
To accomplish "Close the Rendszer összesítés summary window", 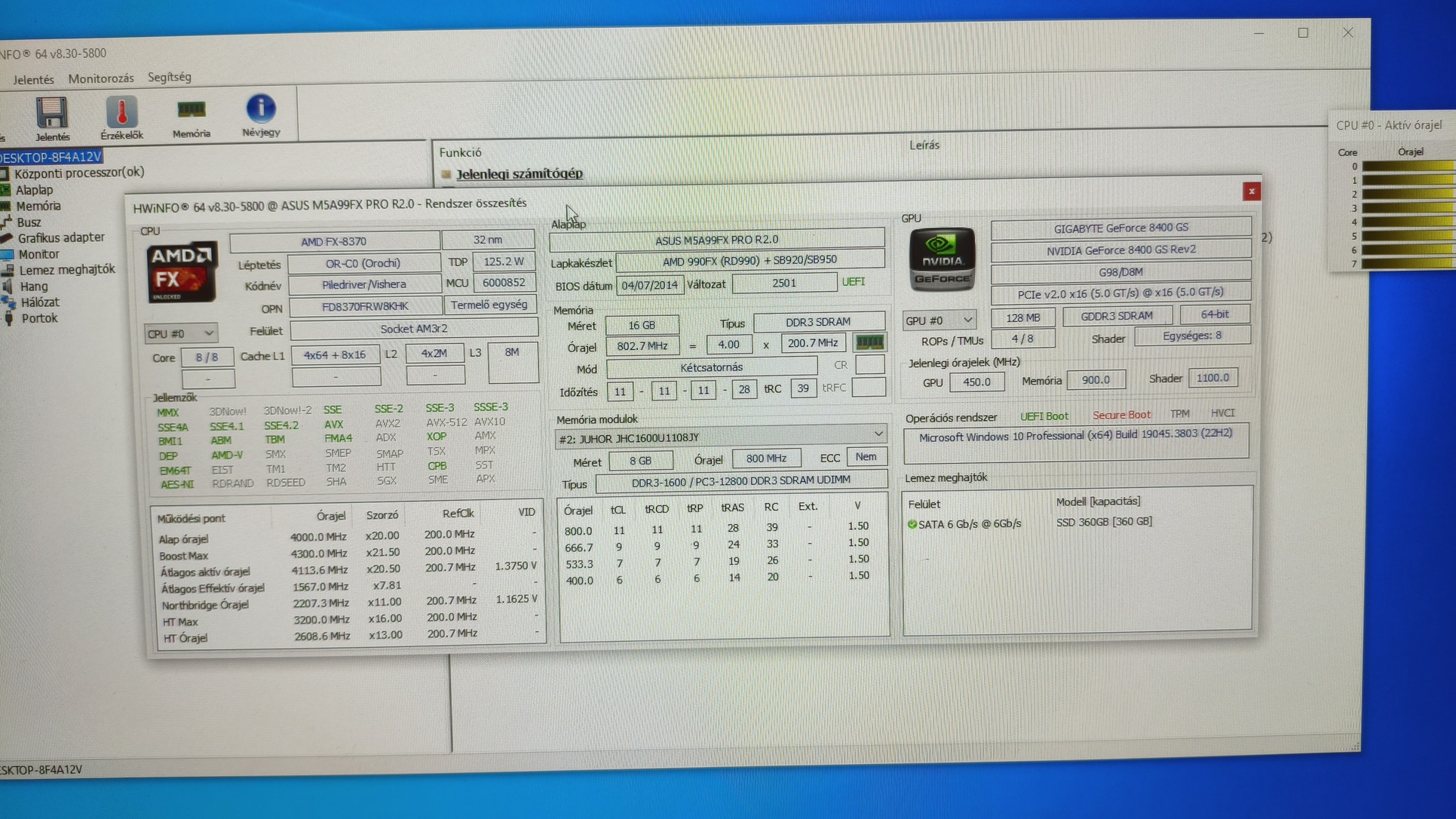I will click(1251, 192).
